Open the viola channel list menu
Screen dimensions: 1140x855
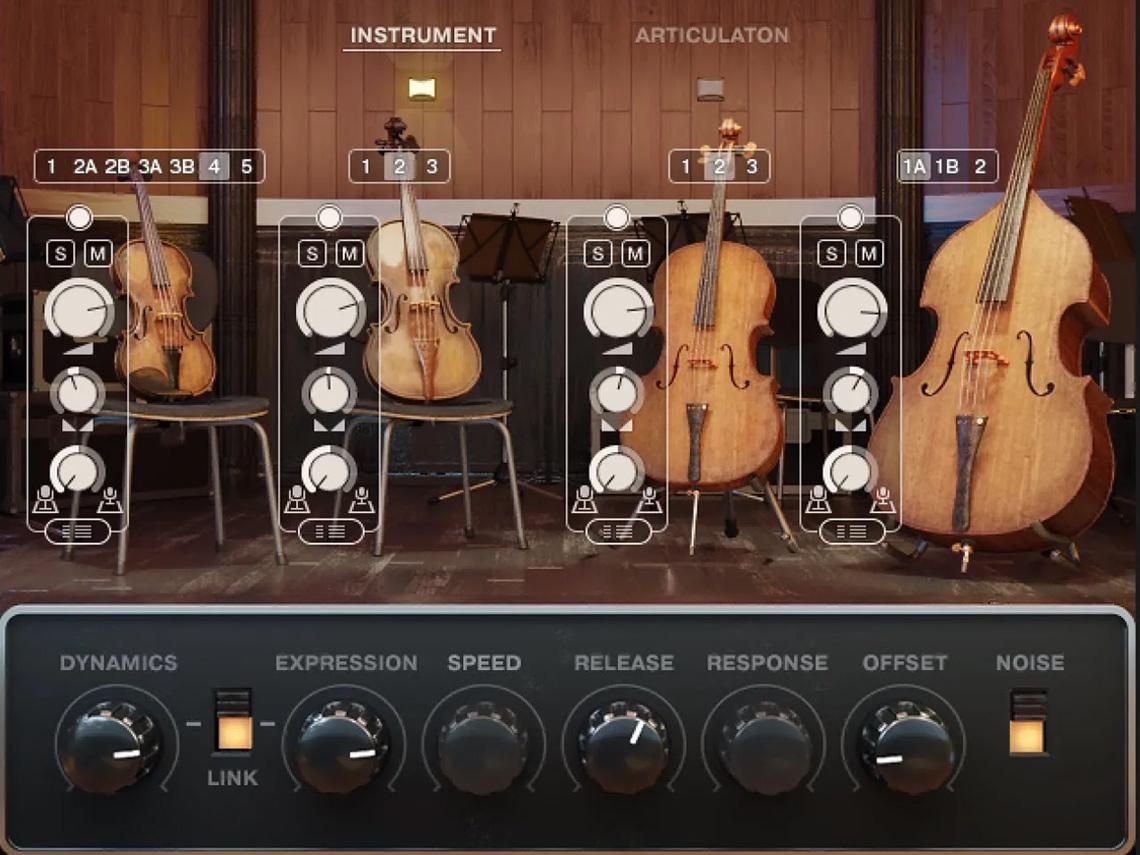(x=331, y=531)
